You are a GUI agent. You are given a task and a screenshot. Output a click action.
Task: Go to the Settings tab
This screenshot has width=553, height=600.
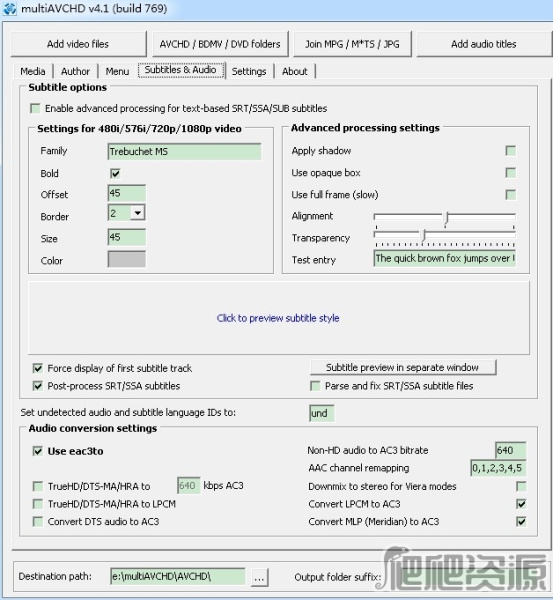(x=249, y=71)
